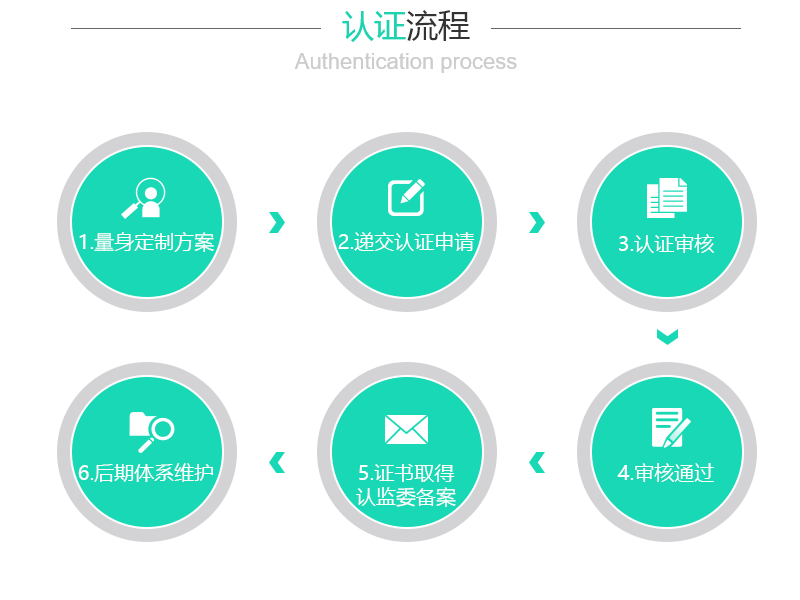The width and height of the screenshot is (800, 600).
Task: Click the 认监委备案 text in step 5
Action: click(406, 497)
